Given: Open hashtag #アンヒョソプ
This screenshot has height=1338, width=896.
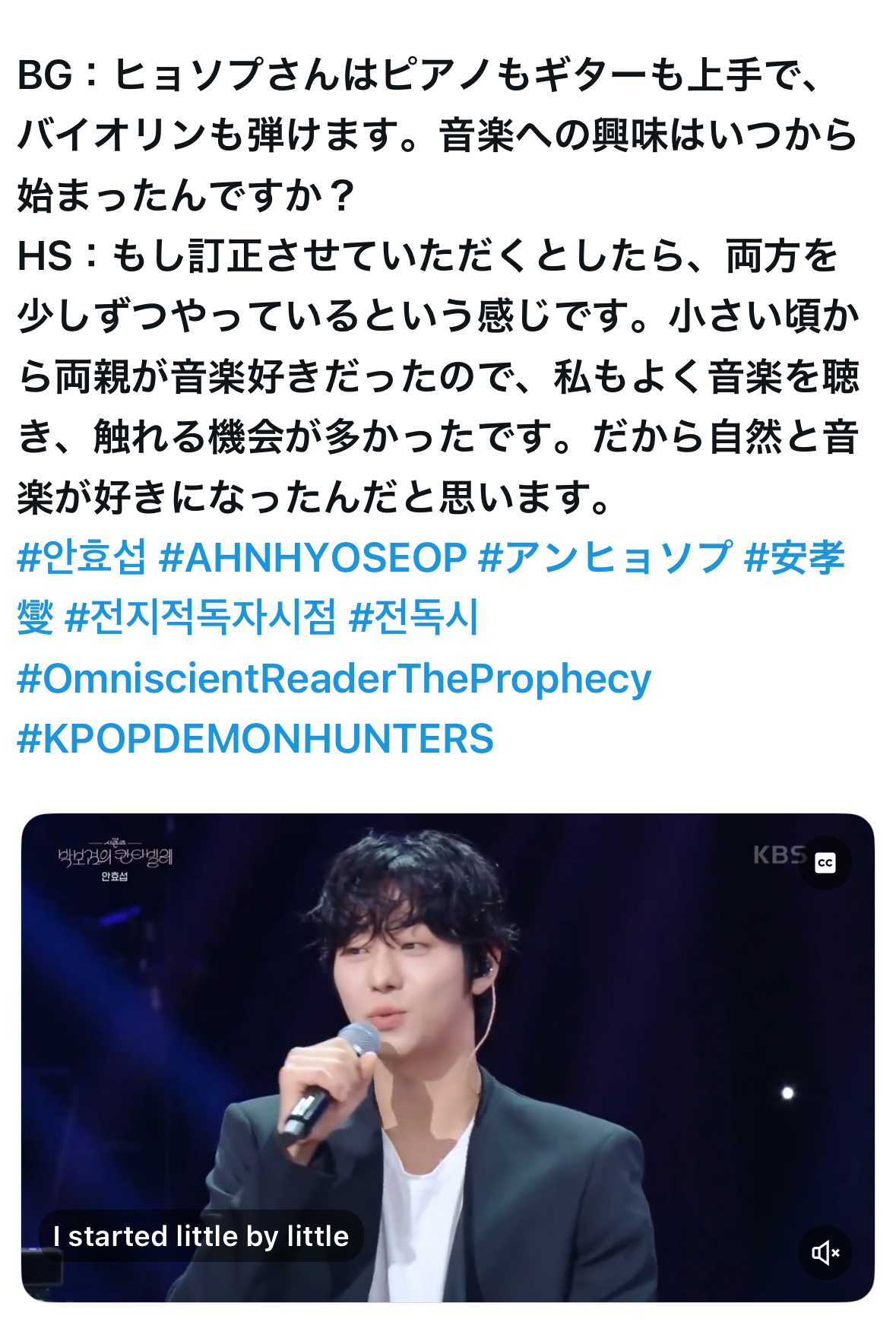Looking at the screenshot, I should [606, 557].
